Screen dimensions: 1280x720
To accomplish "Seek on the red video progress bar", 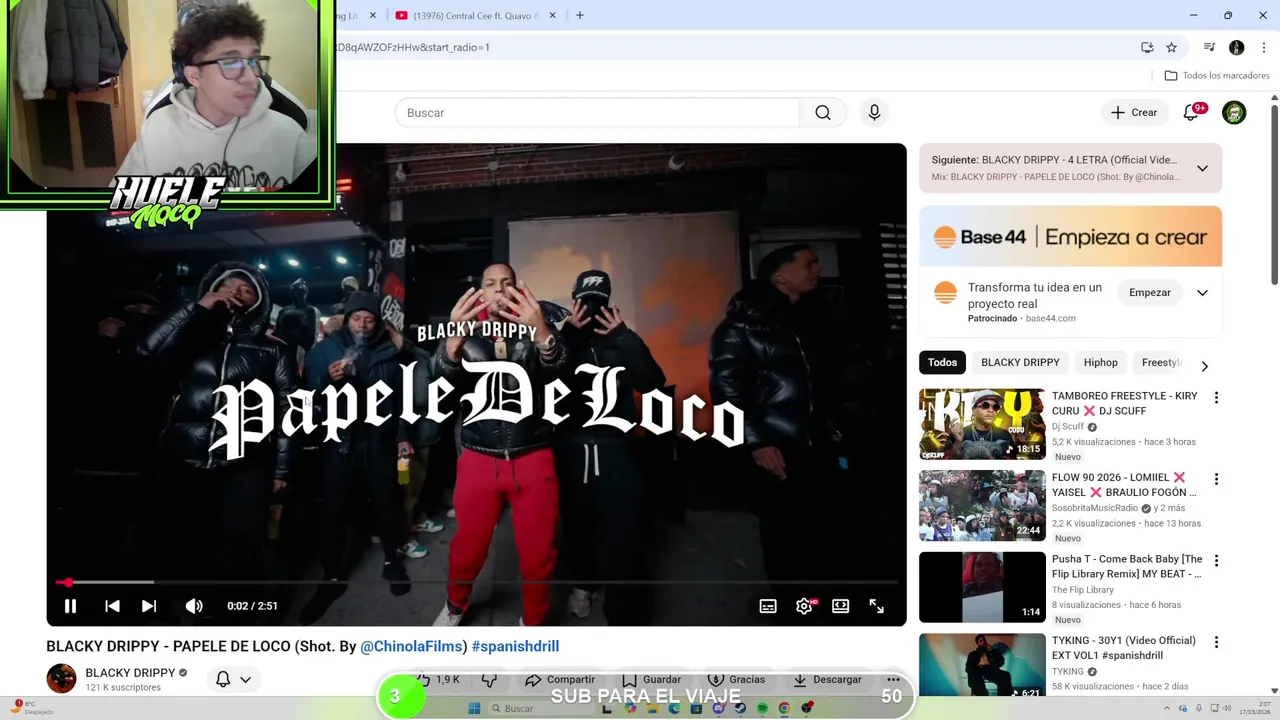I will point(476,582).
